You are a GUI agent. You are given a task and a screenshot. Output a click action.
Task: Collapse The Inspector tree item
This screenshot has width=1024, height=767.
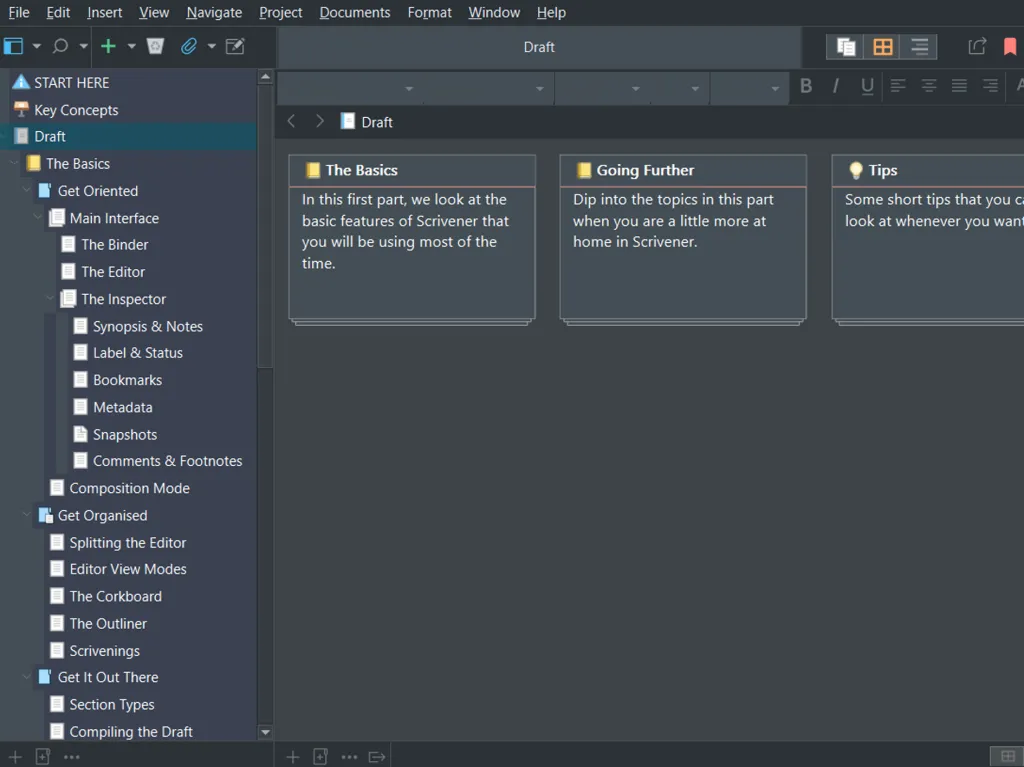[51, 299]
